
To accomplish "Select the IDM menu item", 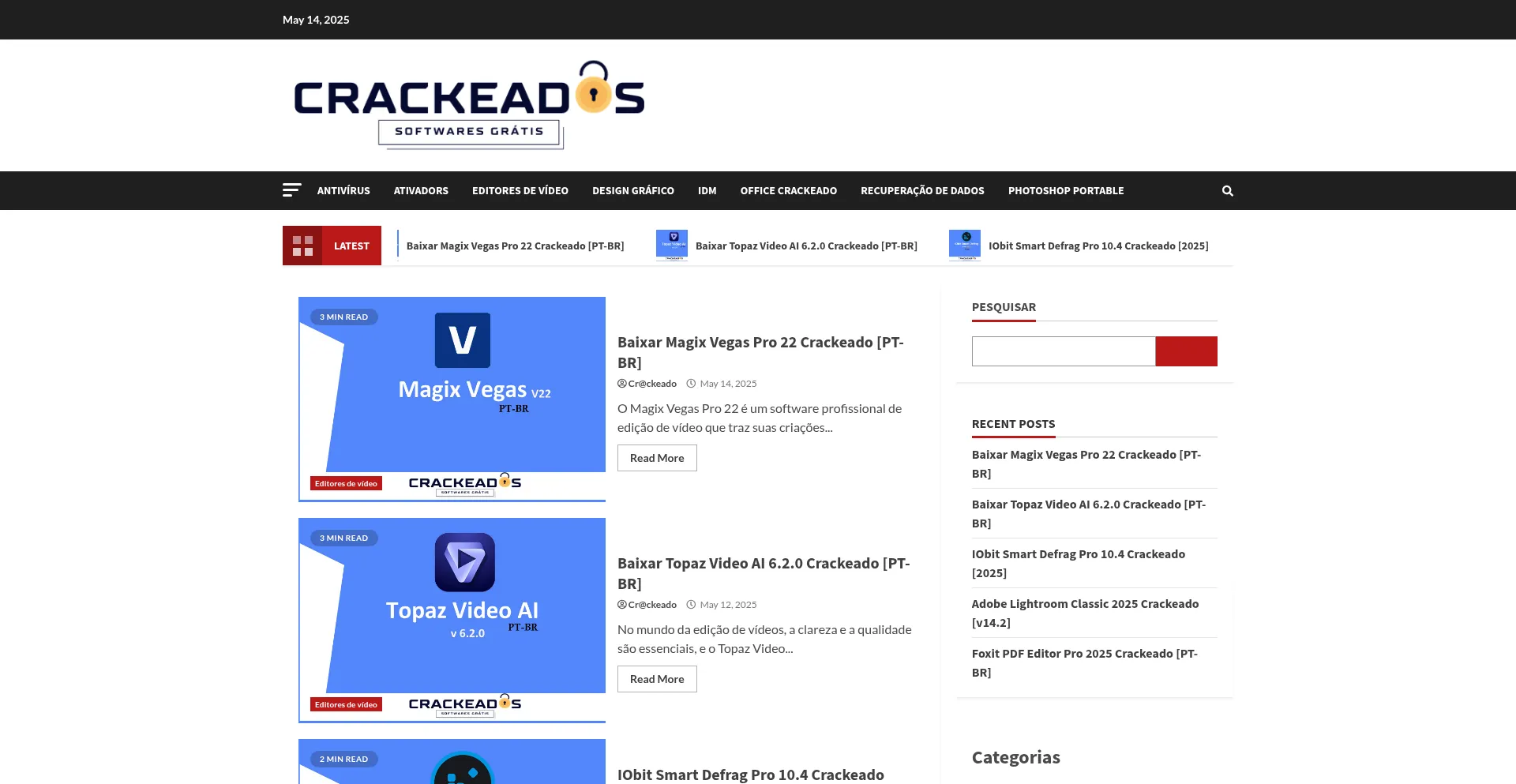I will [x=707, y=190].
